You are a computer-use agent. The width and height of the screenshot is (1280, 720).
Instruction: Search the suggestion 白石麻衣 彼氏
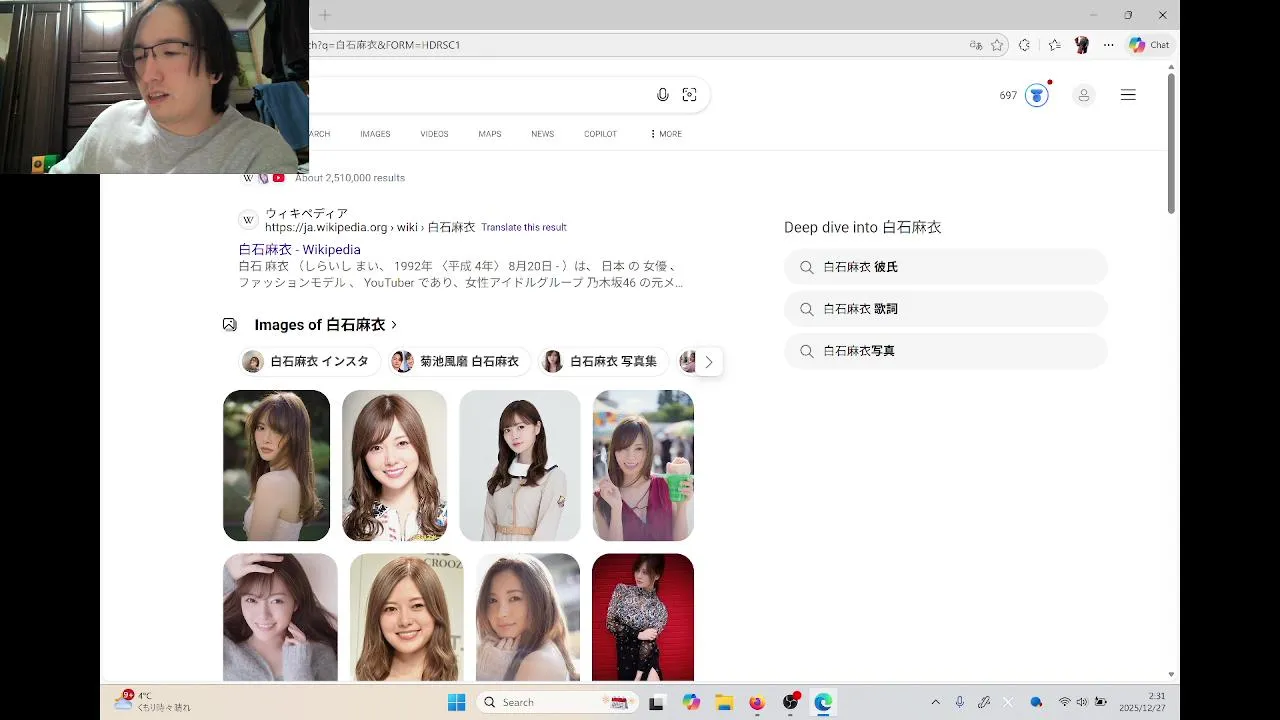point(945,267)
